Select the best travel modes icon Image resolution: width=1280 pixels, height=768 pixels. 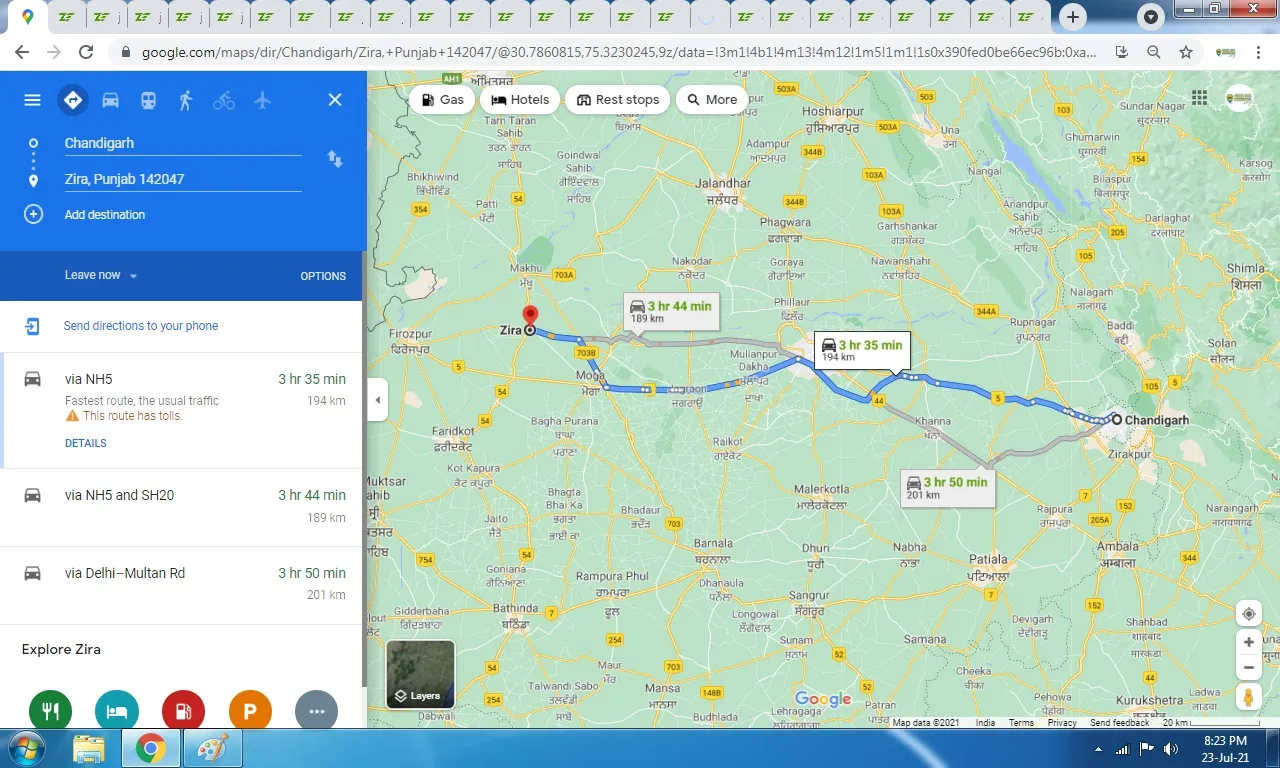coord(72,100)
